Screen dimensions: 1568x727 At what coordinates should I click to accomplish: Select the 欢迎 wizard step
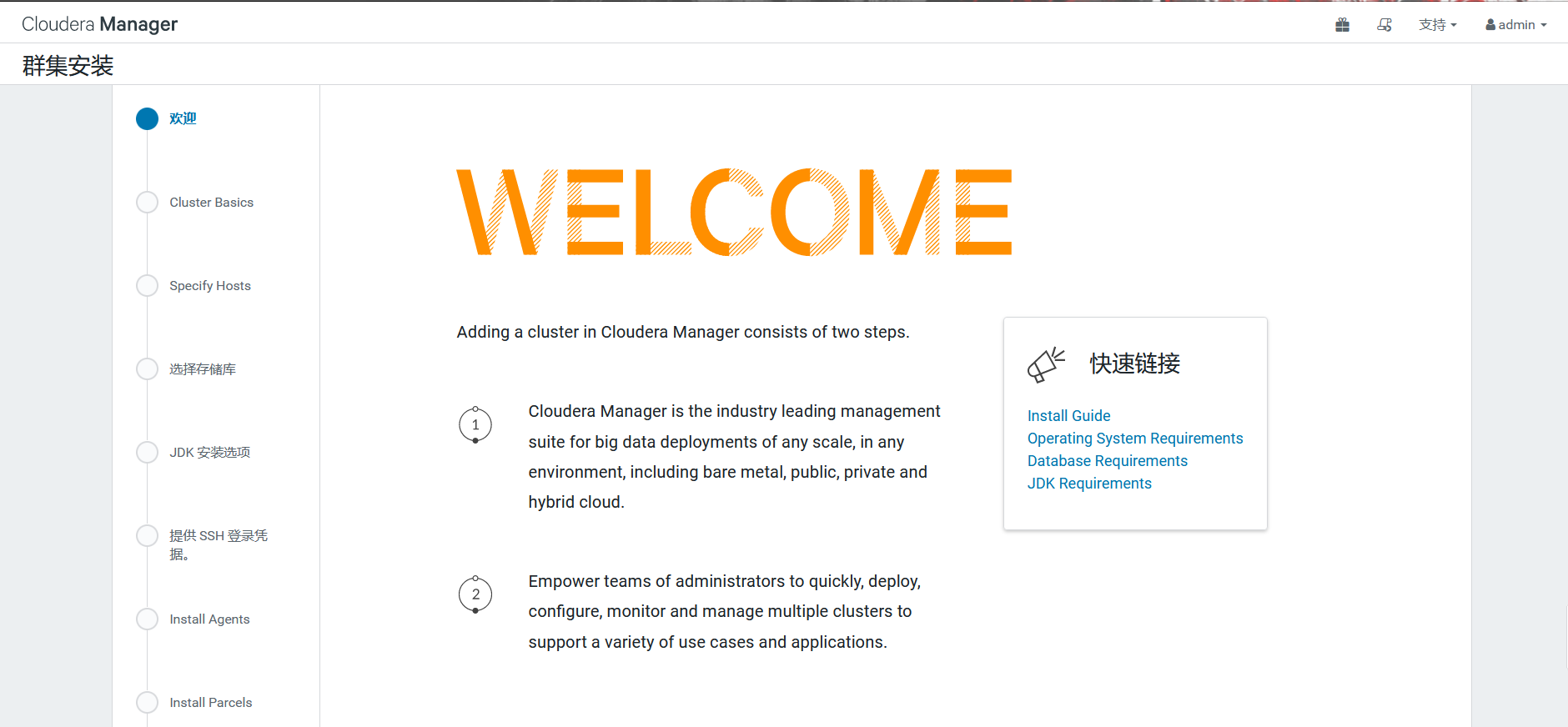(183, 118)
